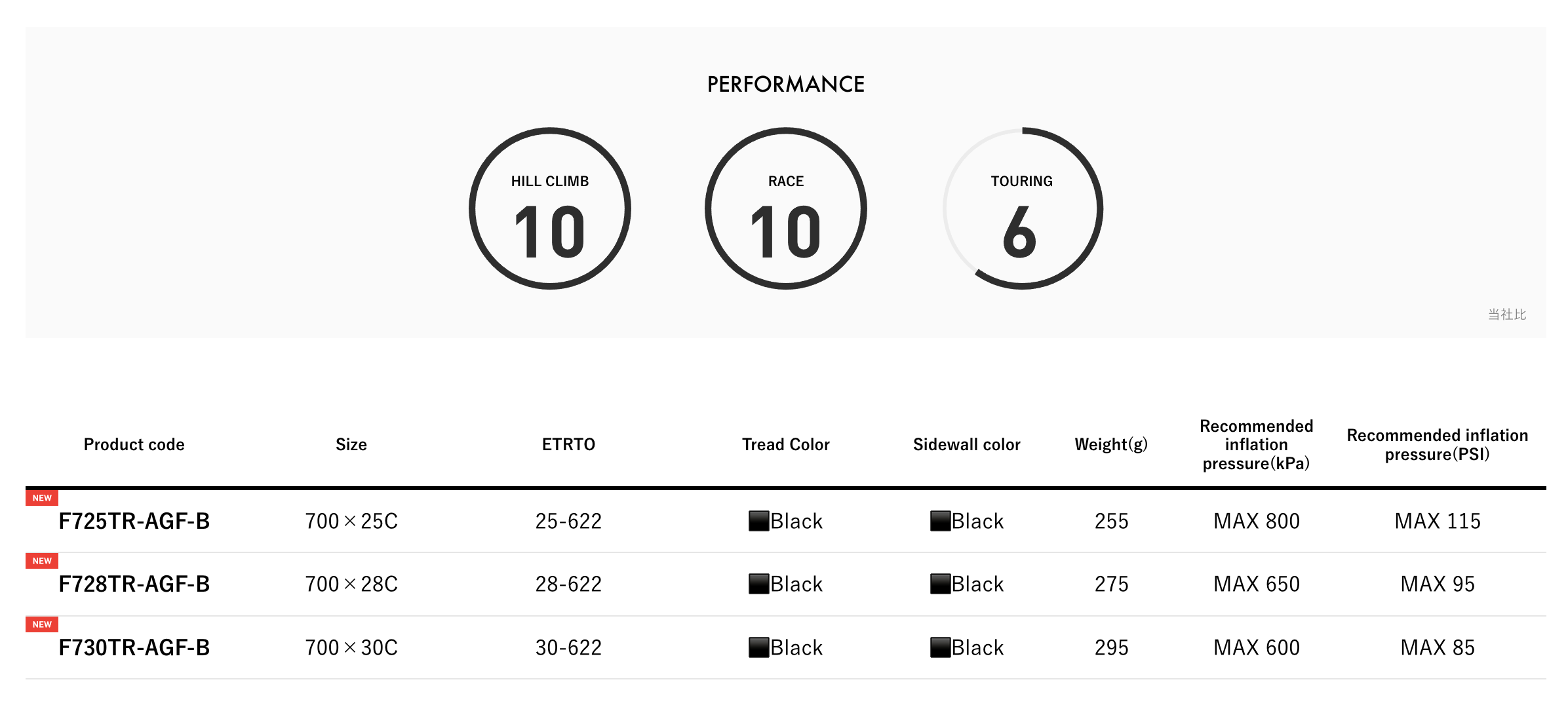
Task: Click black tread swatch for F725TR-AGF-B
Action: tap(758, 521)
